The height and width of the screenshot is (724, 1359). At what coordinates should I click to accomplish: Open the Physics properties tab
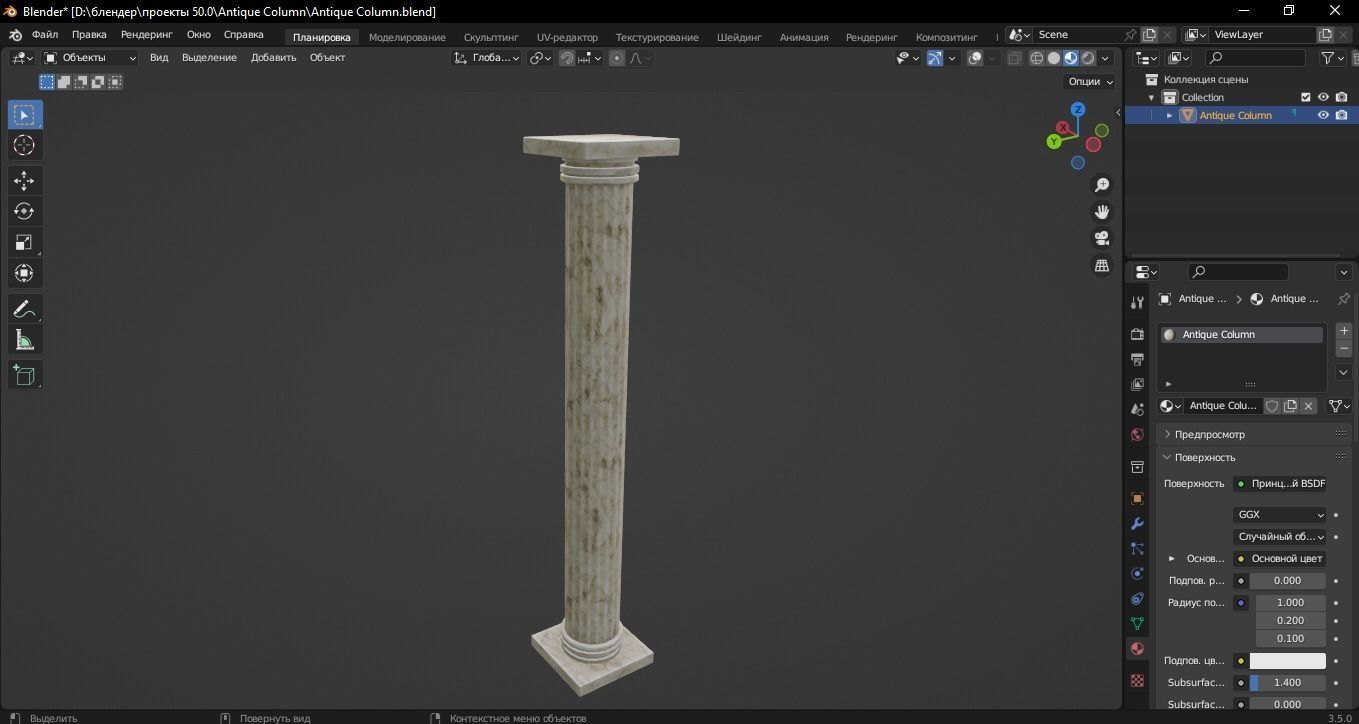[x=1137, y=573]
